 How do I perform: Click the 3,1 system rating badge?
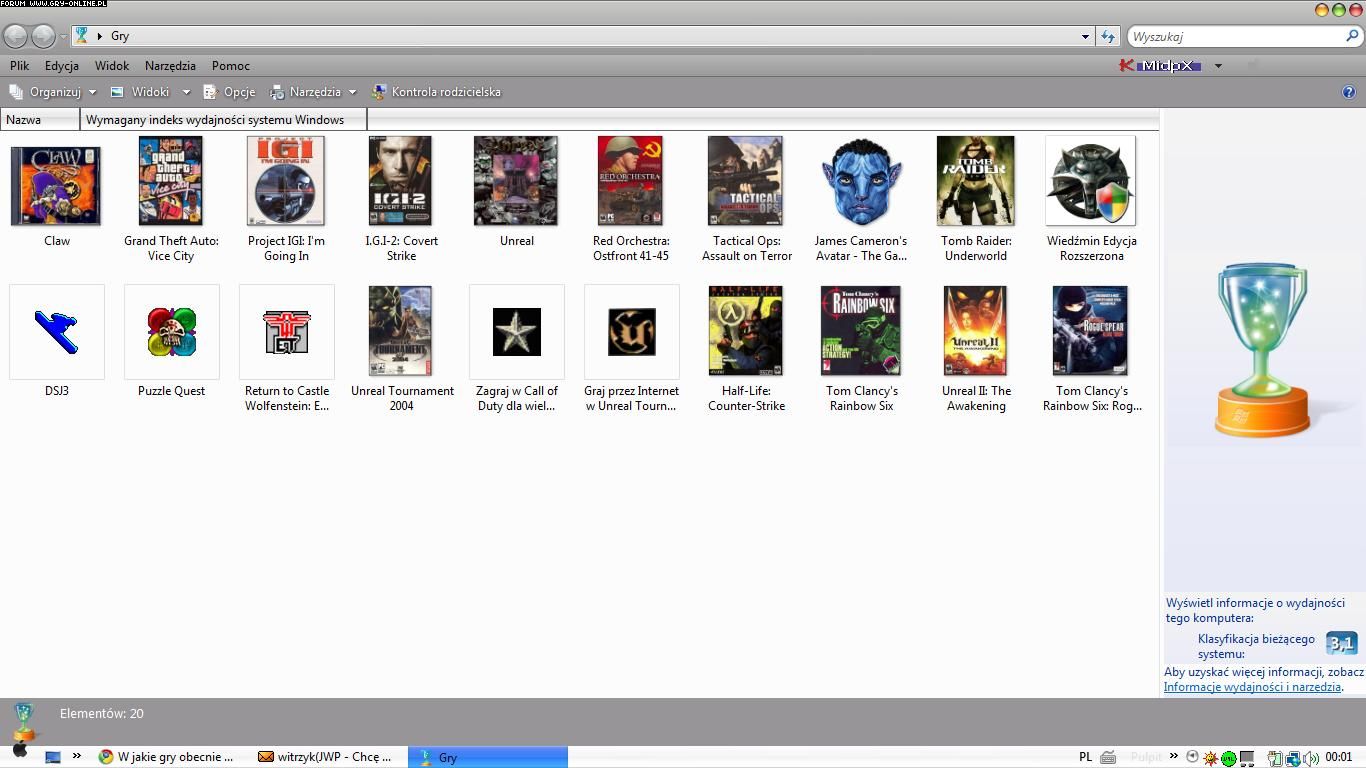pyautogui.click(x=1341, y=643)
